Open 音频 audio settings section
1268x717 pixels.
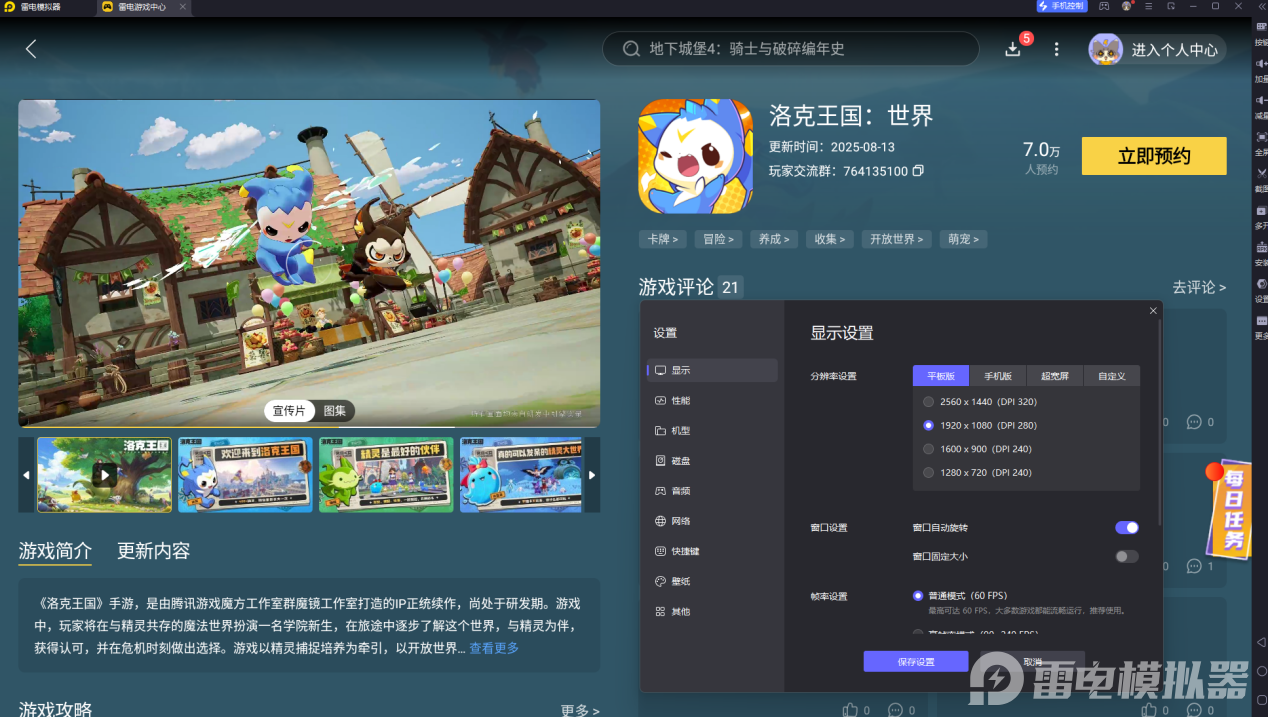712,490
